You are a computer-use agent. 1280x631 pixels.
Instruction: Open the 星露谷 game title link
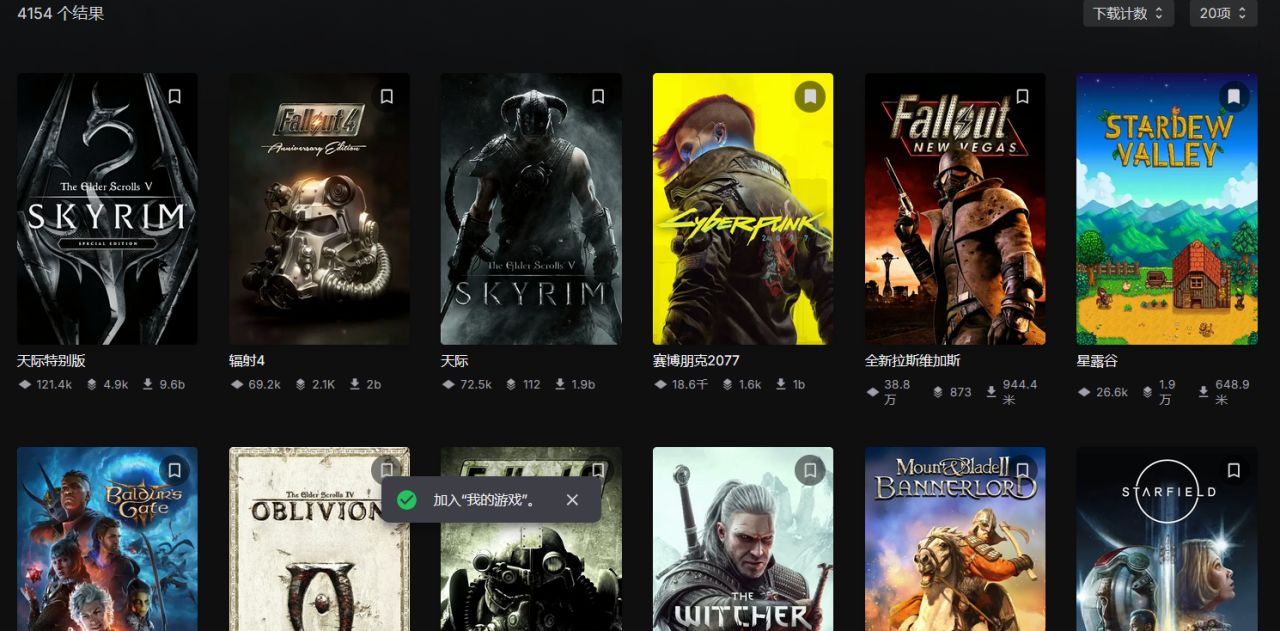pyautogui.click(x=1097, y=361)
